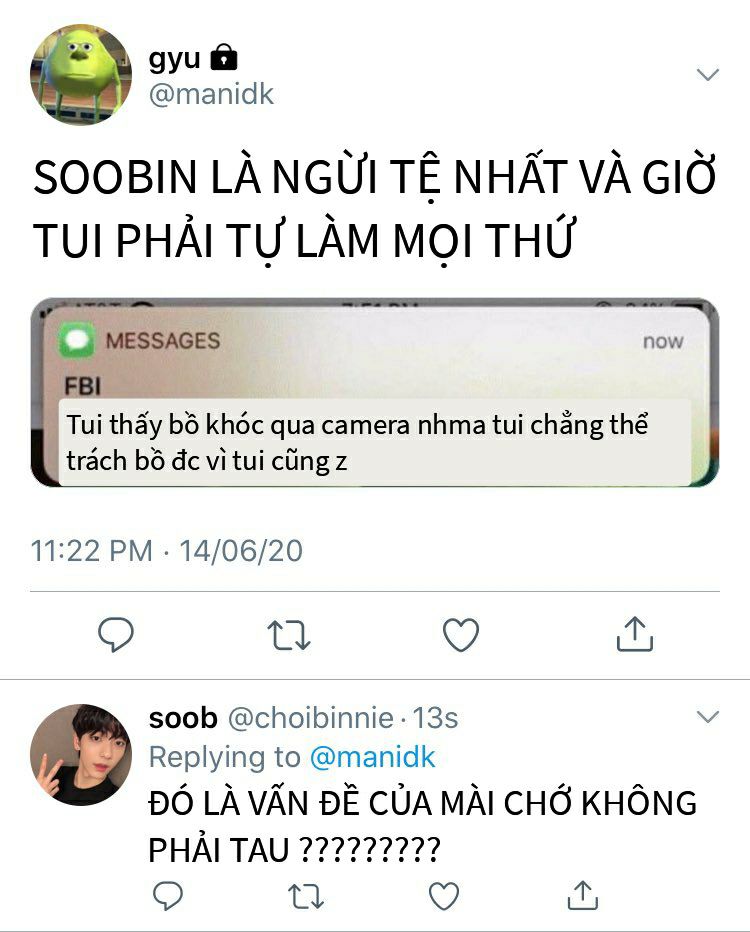This screenshot has width=750, height=932.
Task: Open the FBI messages image attachment
Action: point(375,392)
